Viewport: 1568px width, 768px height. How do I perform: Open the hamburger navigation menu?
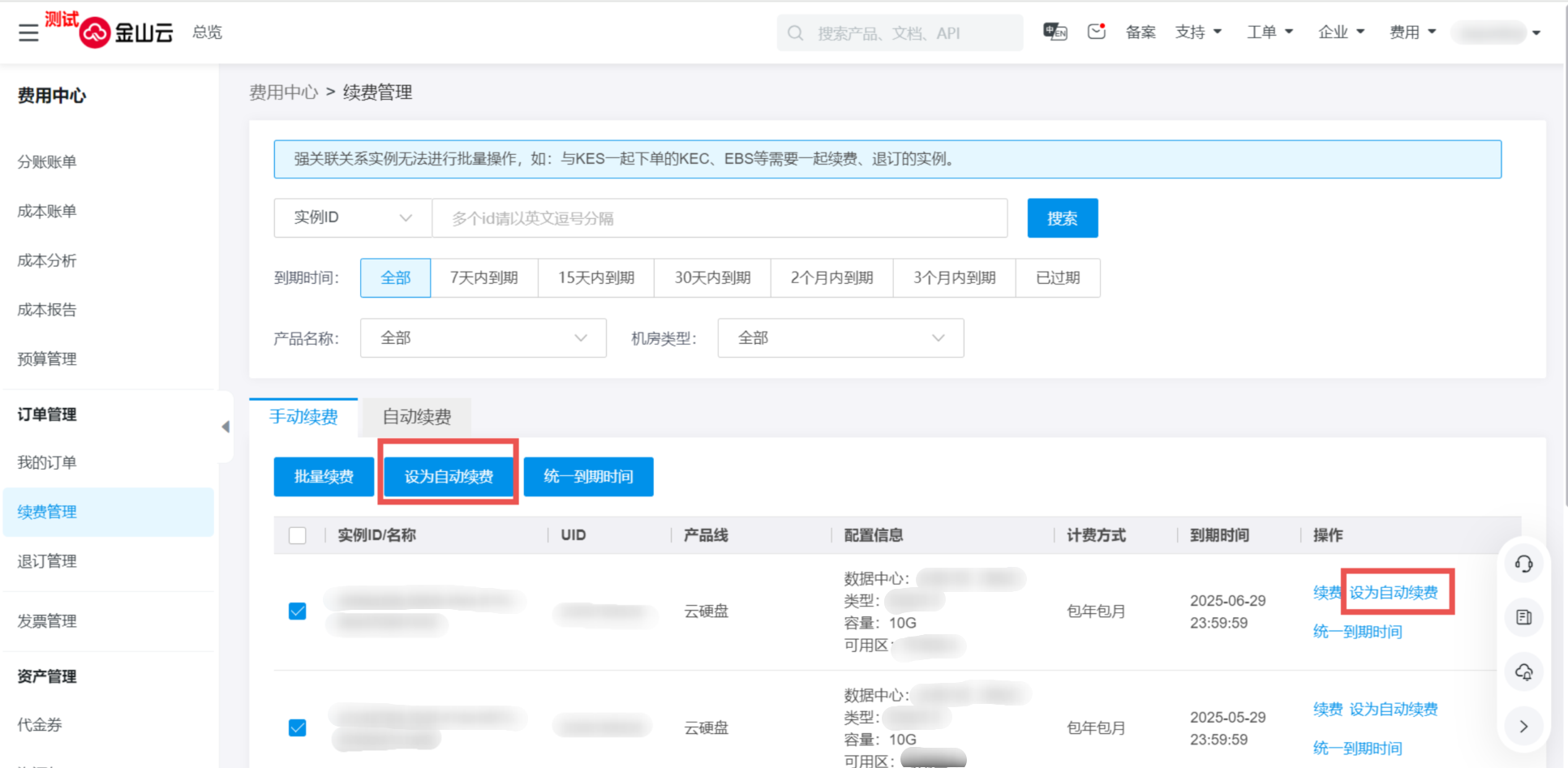click(28, 32)
